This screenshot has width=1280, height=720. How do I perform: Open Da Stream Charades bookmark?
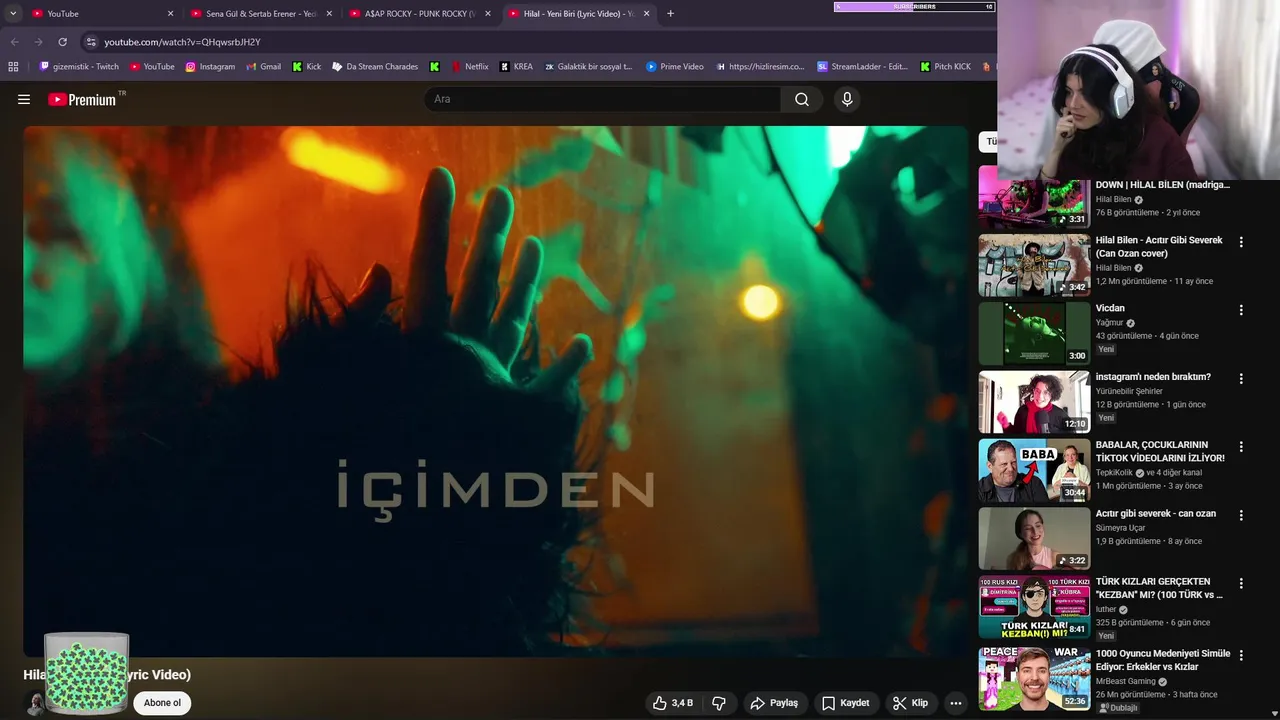click(x=375, y=67)
